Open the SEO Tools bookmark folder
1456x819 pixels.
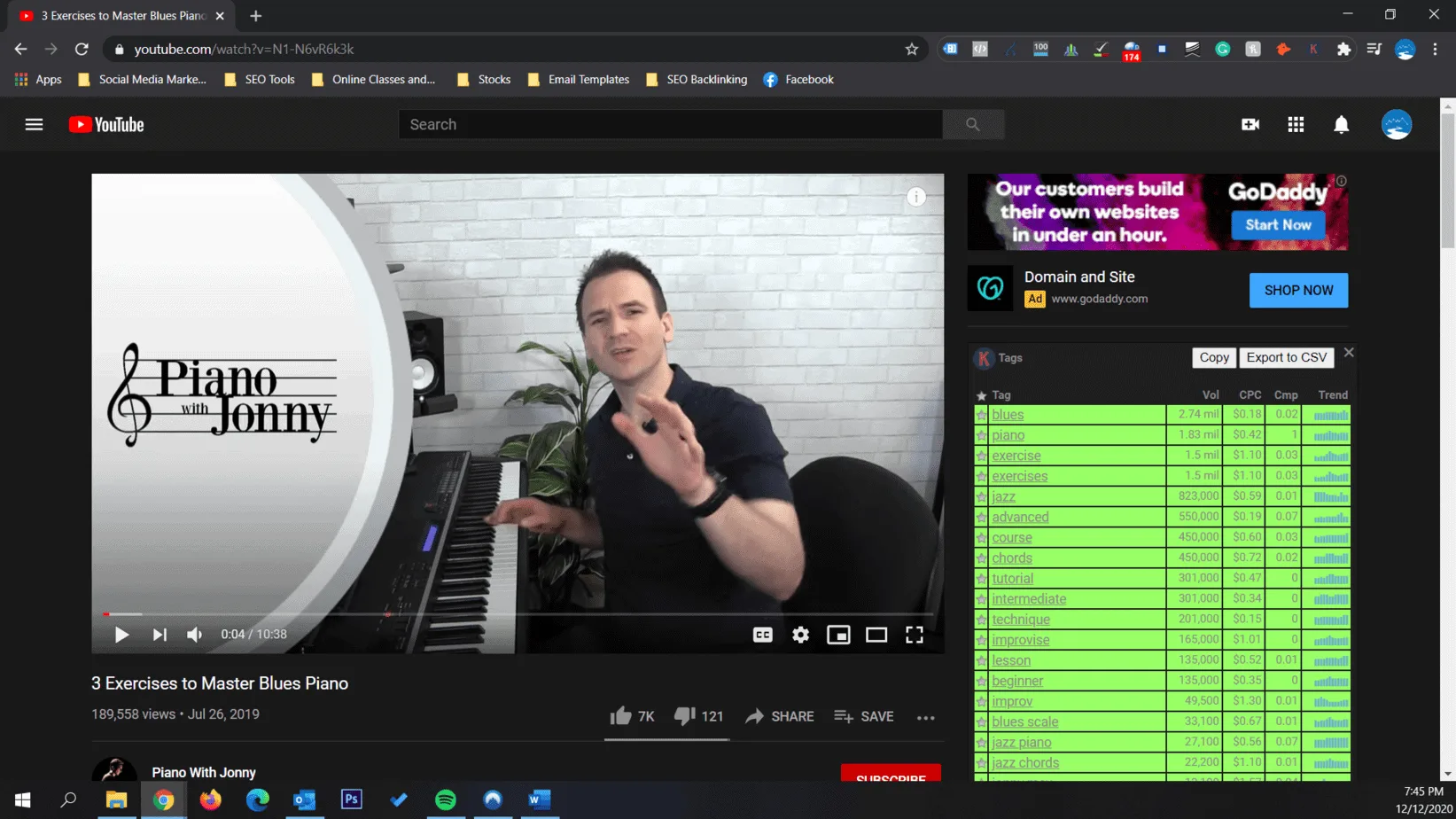pyautogui.click(x=260, y=80)
